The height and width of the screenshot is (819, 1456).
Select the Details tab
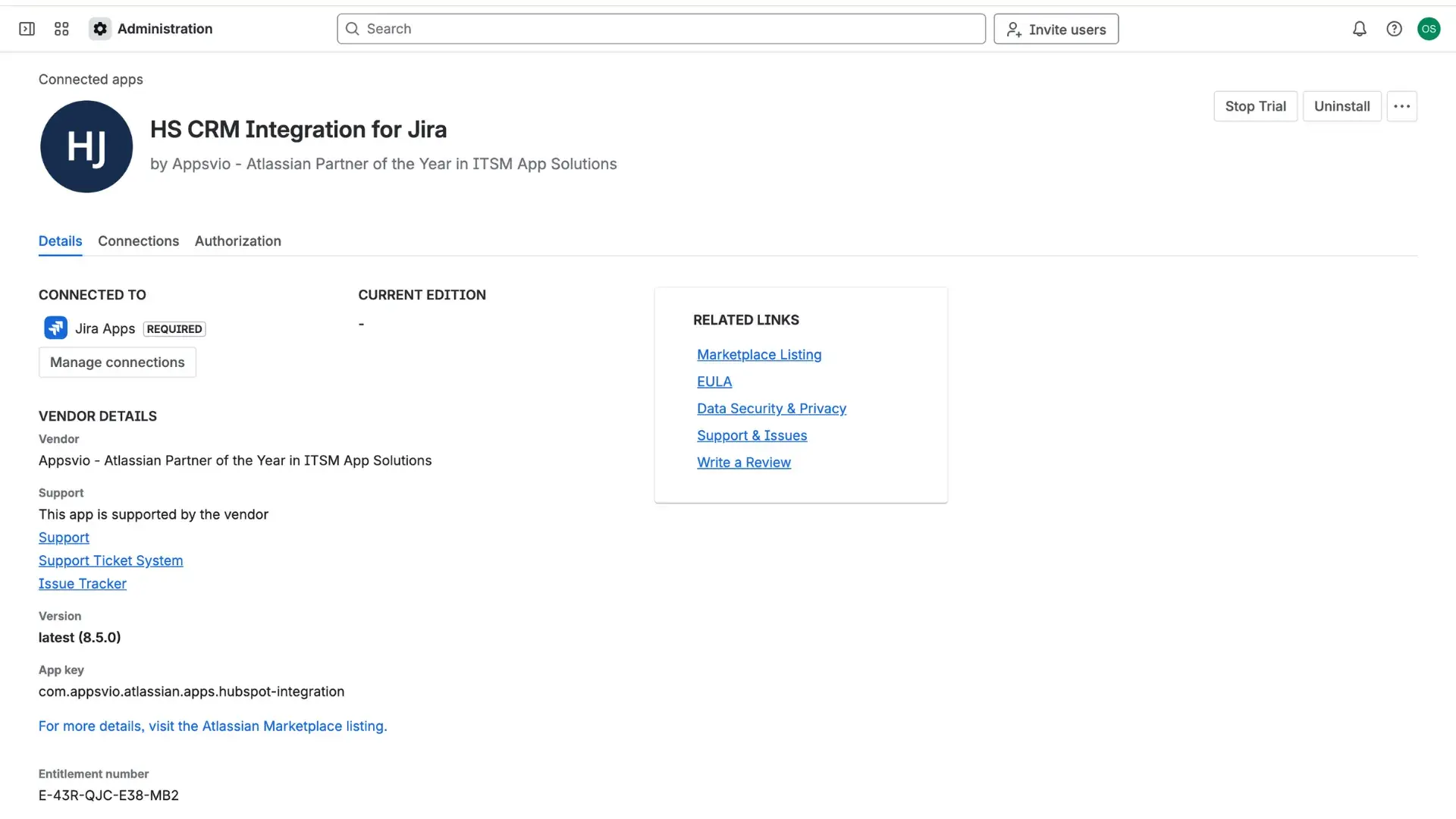pyautogui.click(x=60, y=241)
